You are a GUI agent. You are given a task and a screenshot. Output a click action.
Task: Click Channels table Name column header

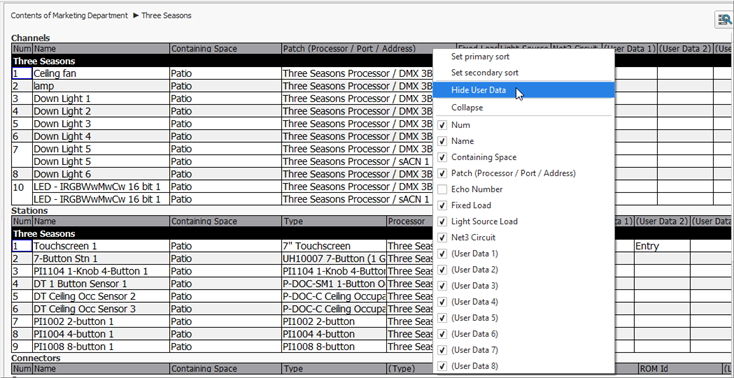pos(101,49)
